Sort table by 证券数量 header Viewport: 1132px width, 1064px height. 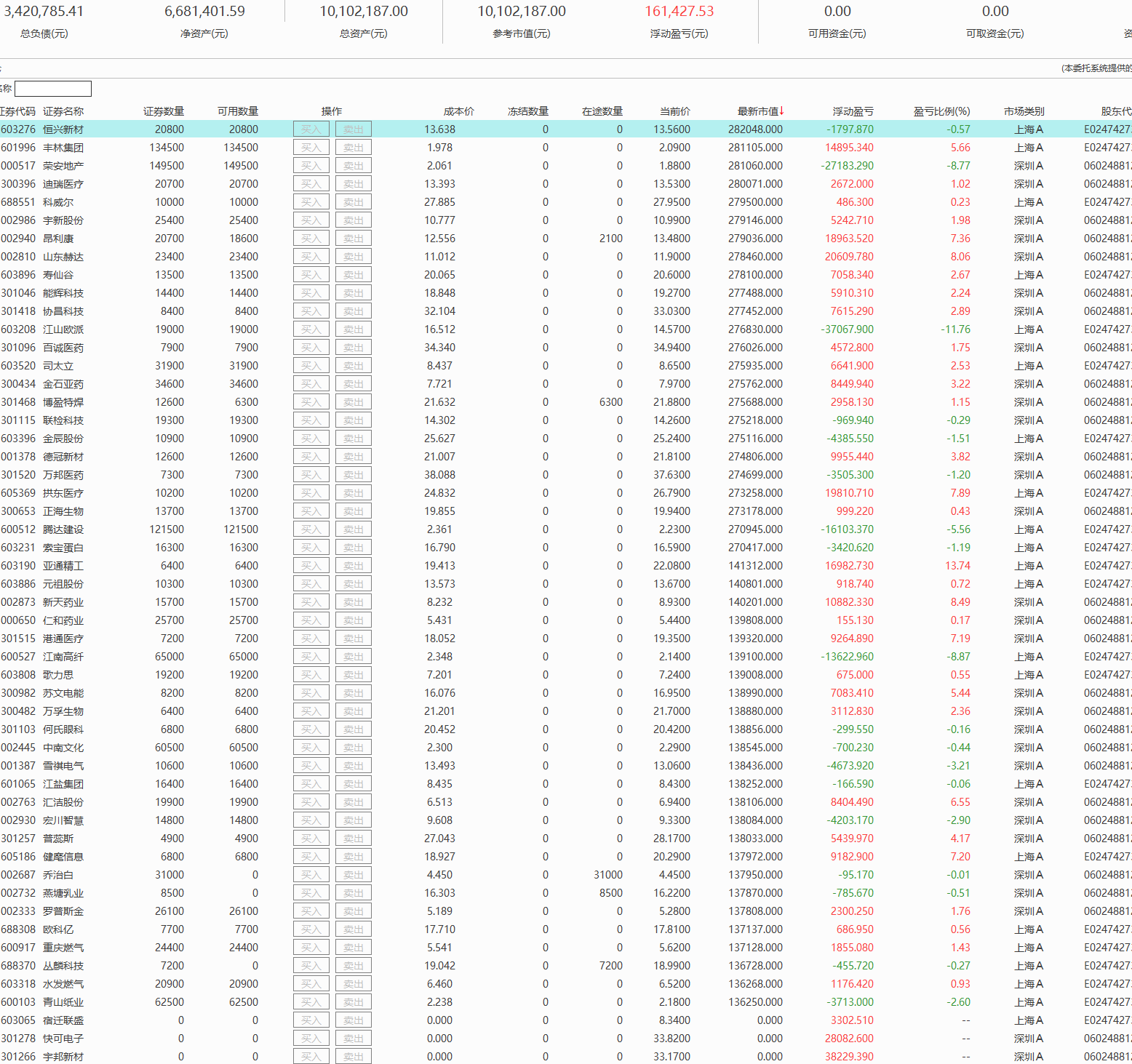pyautogui.click(x=164, y=111)
